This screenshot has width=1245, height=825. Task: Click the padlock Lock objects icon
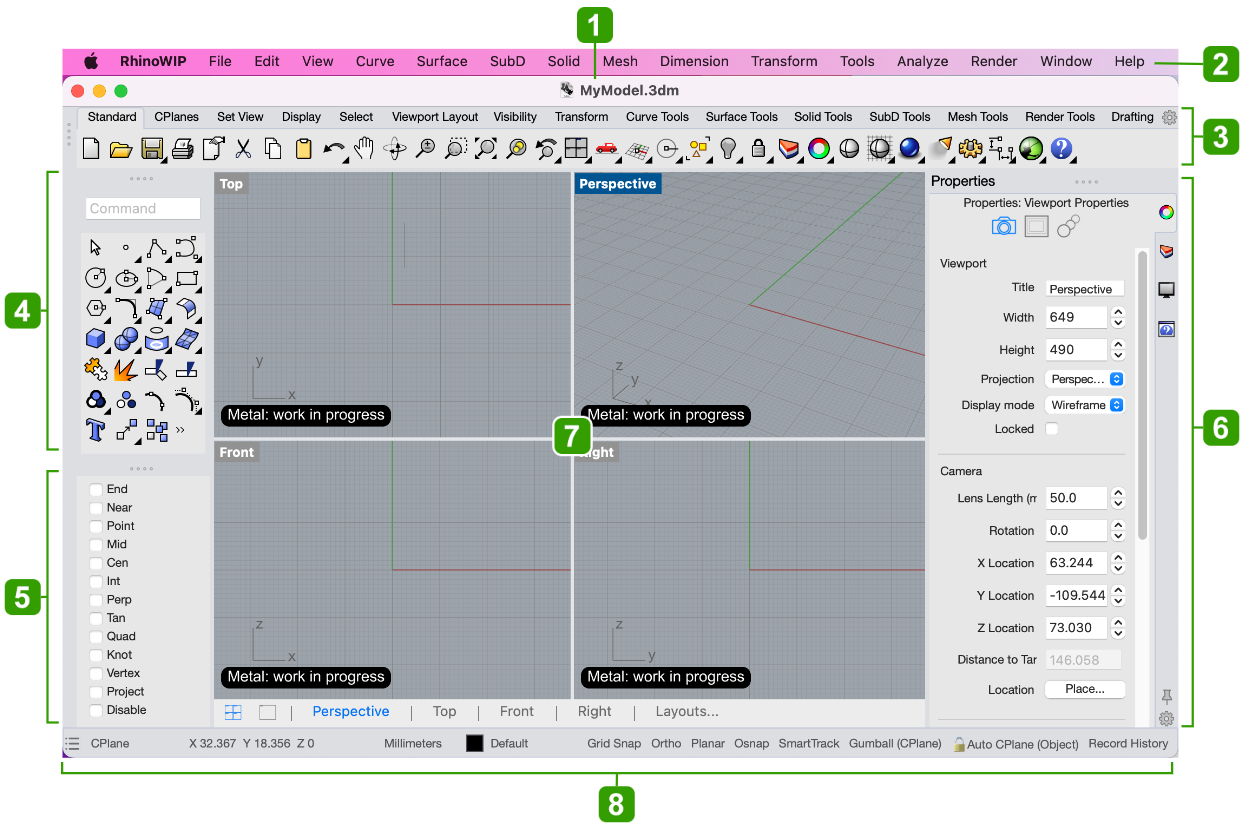coord(758,149)
